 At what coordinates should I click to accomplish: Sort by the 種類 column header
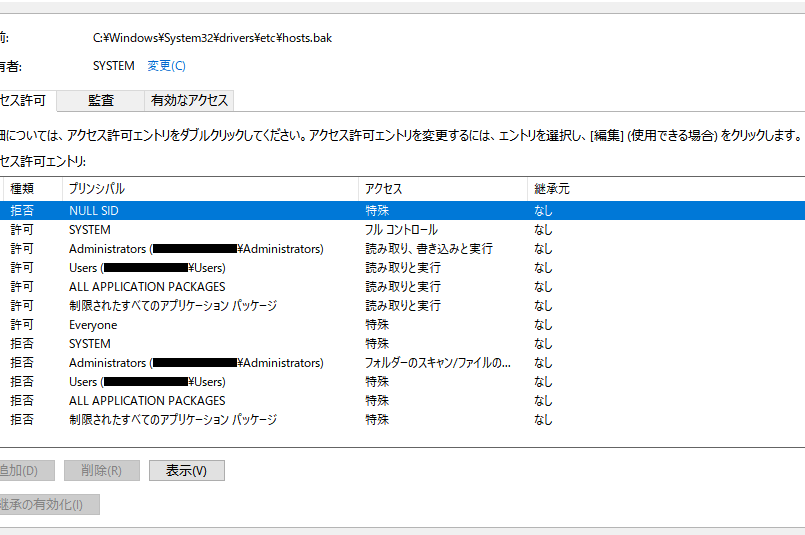(x=22, y=188)
